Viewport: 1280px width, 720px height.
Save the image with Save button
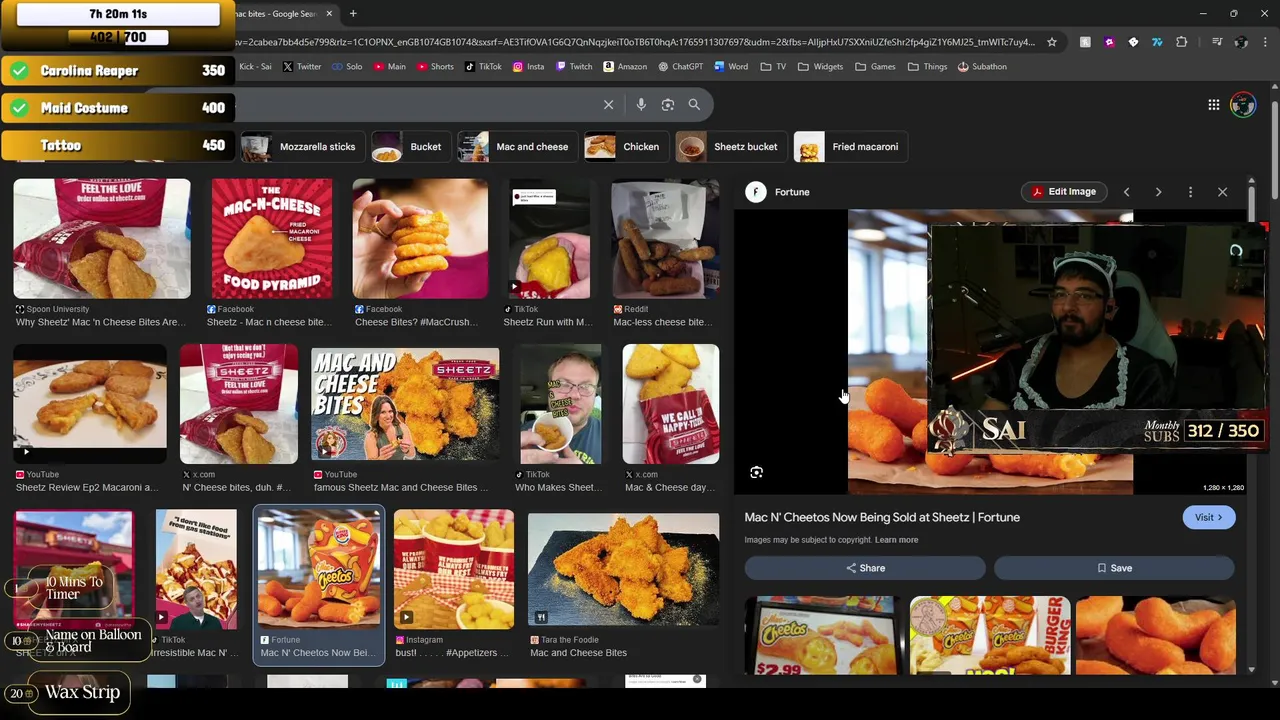[x=1114, y=568]
